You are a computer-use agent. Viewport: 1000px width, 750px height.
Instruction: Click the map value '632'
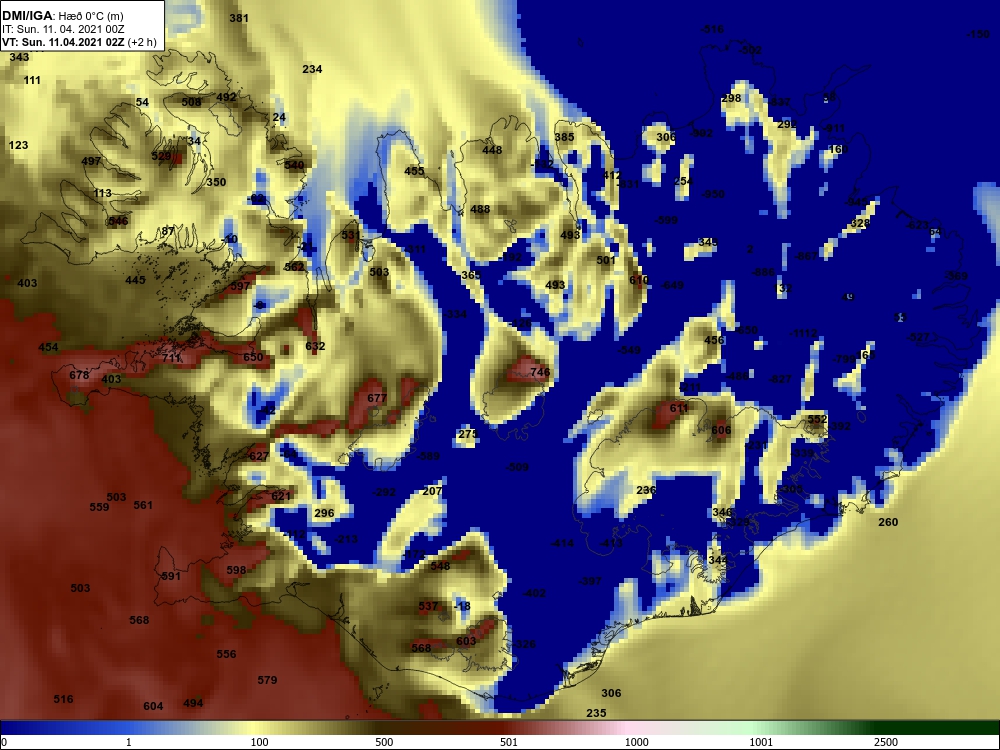[315, 346]
